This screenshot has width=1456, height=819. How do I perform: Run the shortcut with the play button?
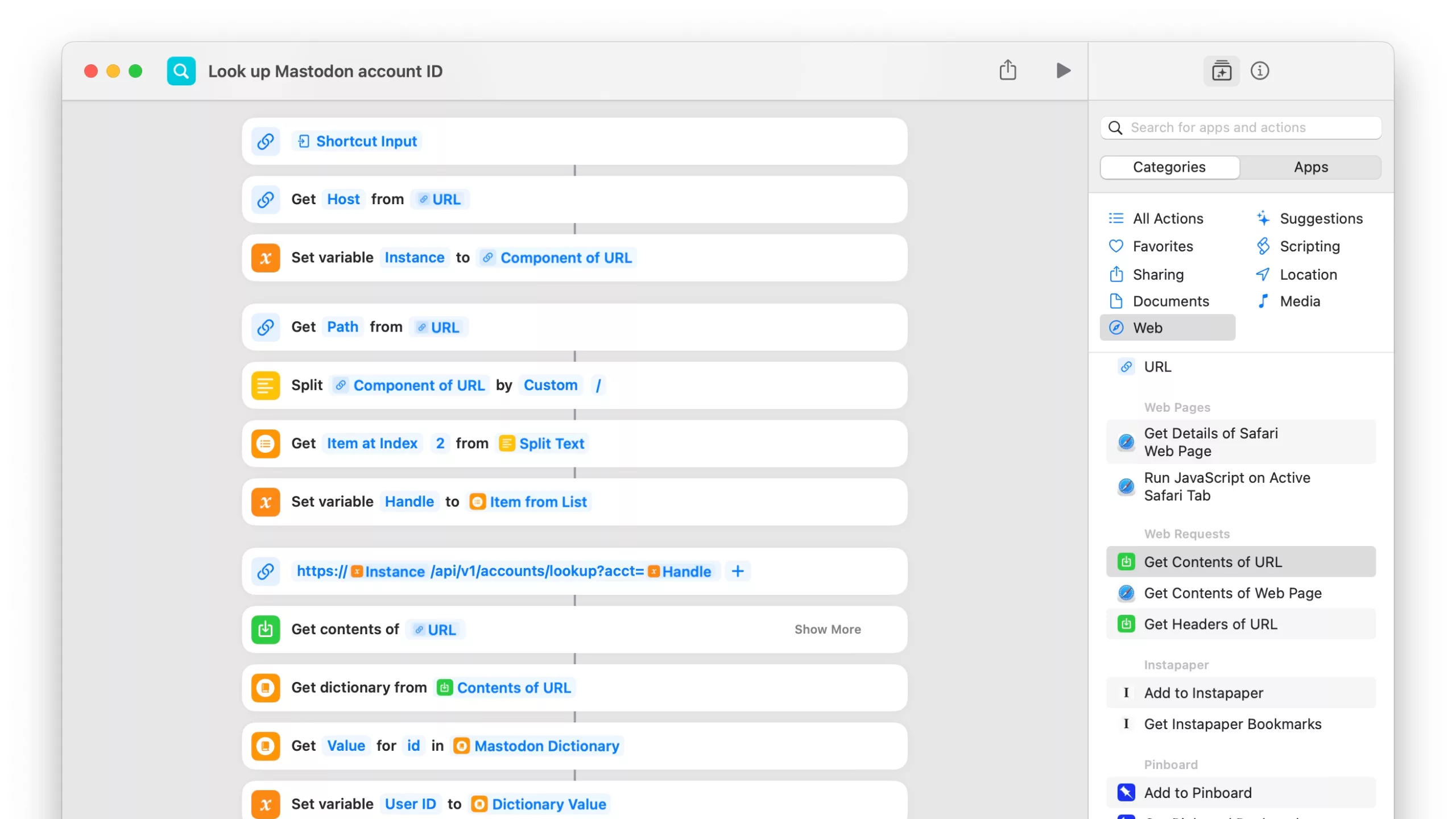click(1062, 71)
